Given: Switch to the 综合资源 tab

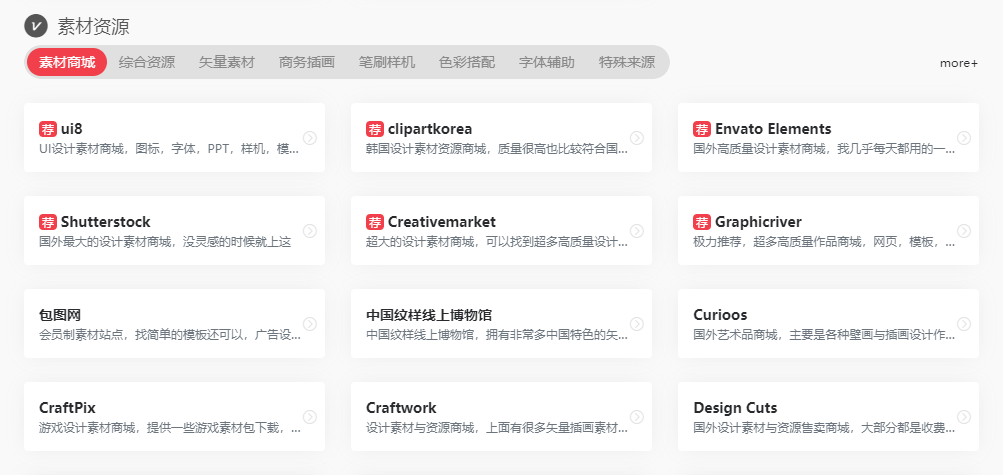Looking at the screenshot, I should pyautogui.click(x=146, y=62).
